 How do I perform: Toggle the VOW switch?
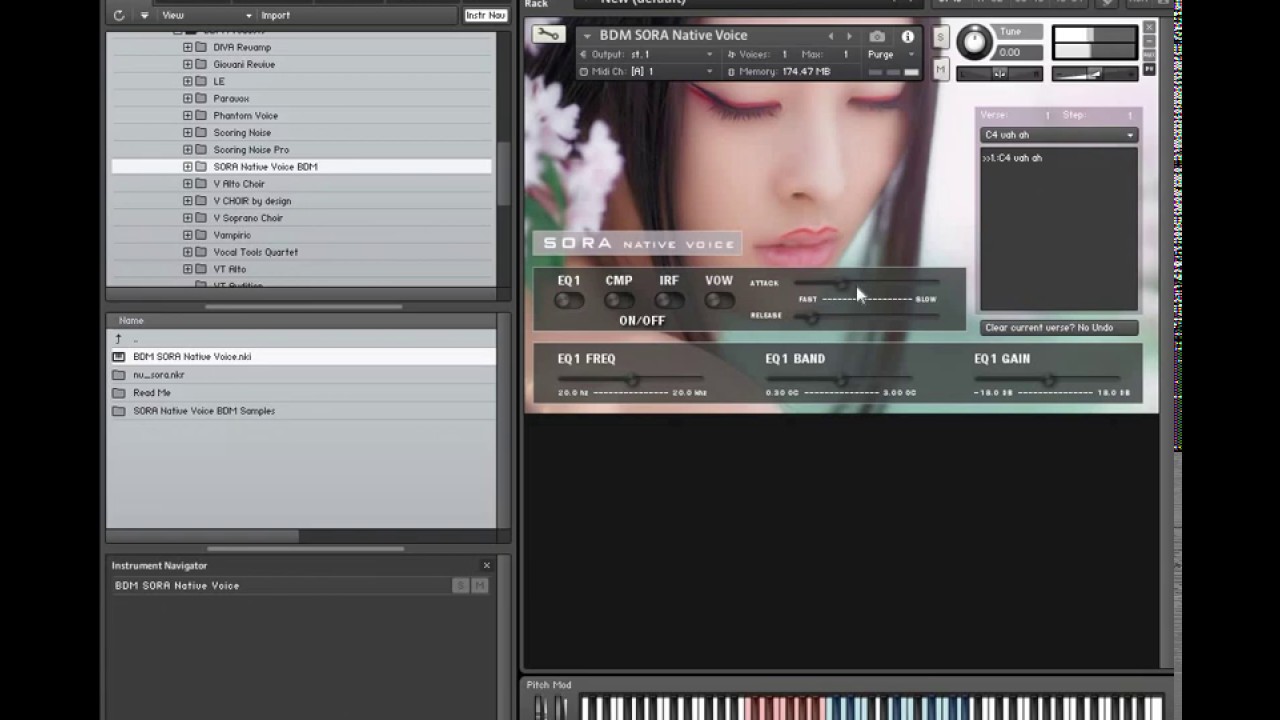[719, 300]
